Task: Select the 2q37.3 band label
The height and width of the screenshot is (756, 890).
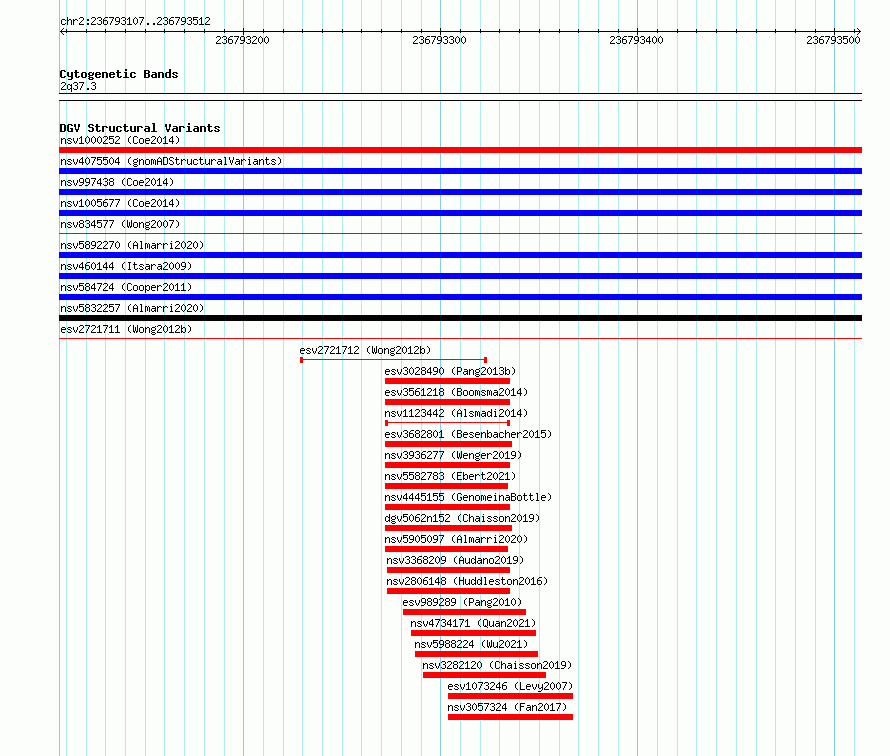Action: 78,86
